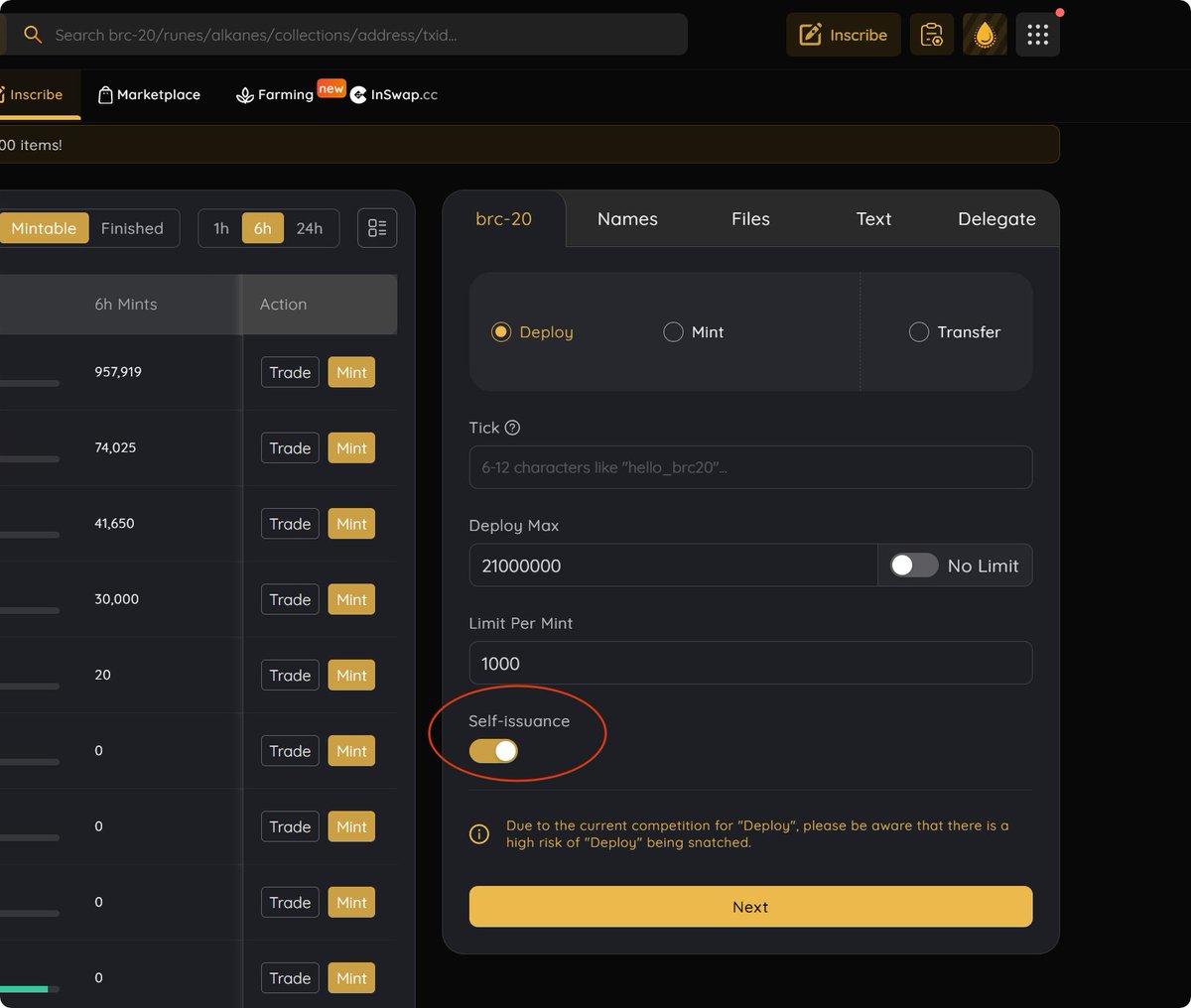Click the Action column header
The width and height of the screenshot is (1191, 1008).
[x=283, y=305]
